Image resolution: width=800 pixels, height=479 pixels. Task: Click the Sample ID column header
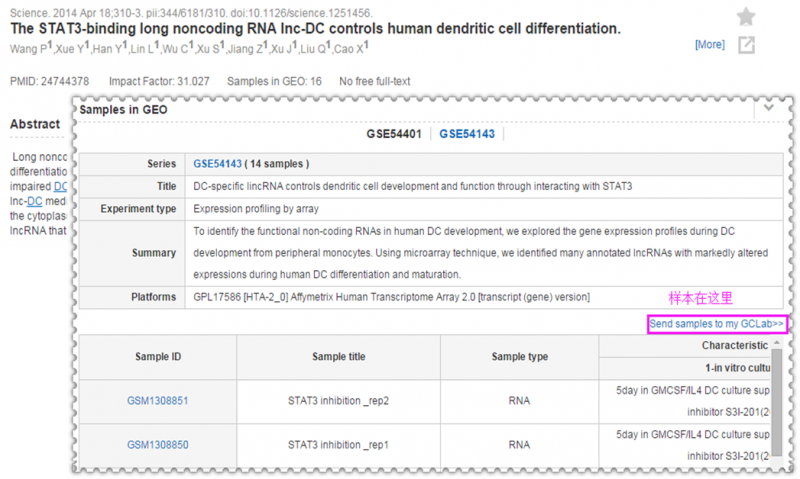[156, 357]
